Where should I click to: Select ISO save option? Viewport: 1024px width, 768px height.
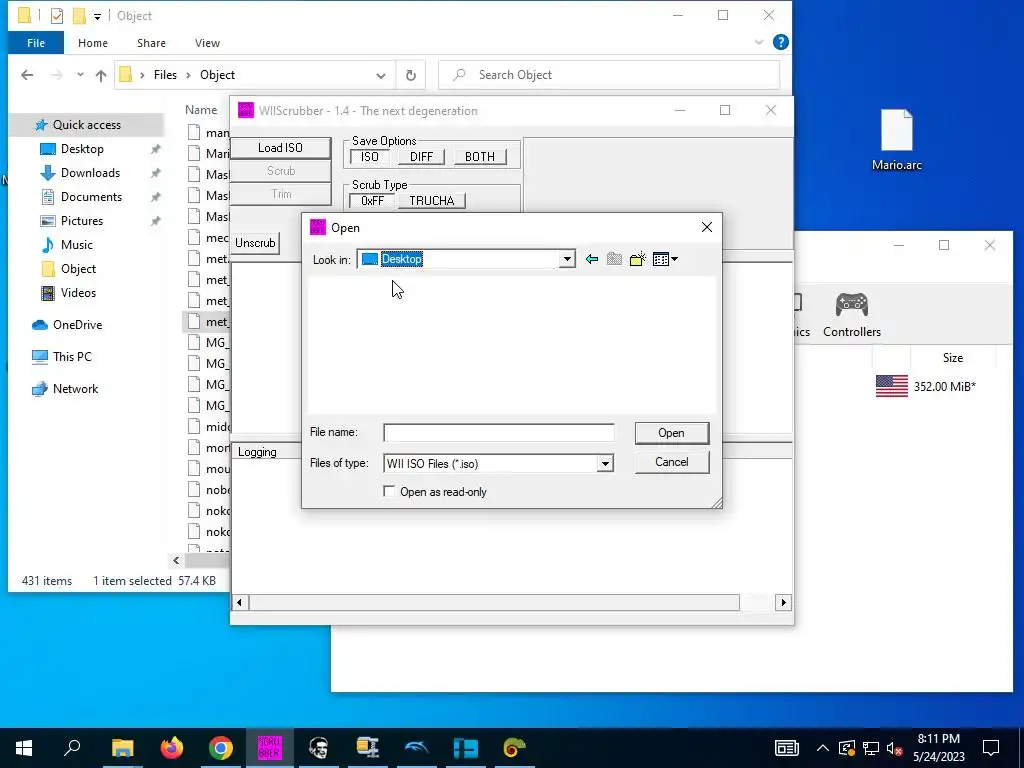point(370,157)
